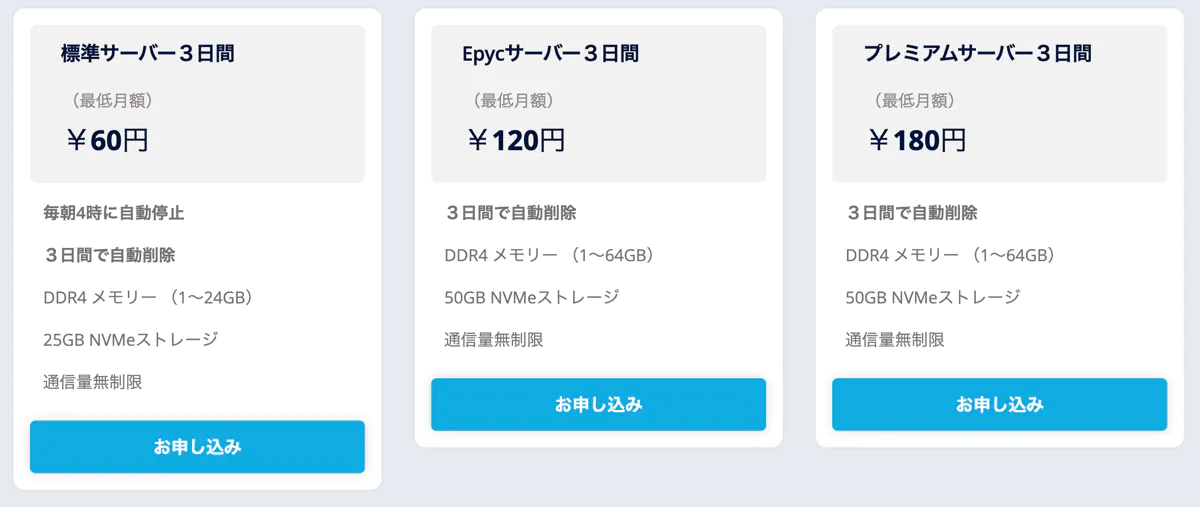Viewport: 1200px width, 507px height.
Task: Select the ¥120円 price text
Action: tap(516, 140)
